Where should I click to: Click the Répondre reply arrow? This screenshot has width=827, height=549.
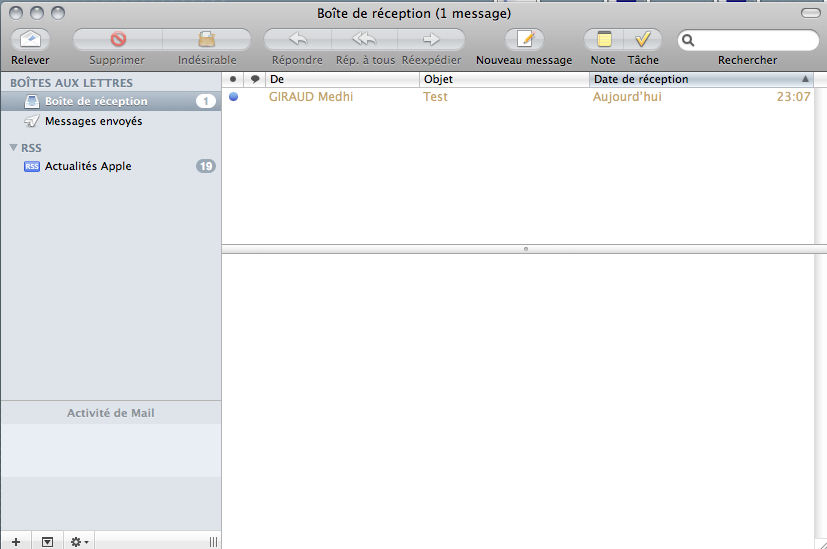point(297,40)
